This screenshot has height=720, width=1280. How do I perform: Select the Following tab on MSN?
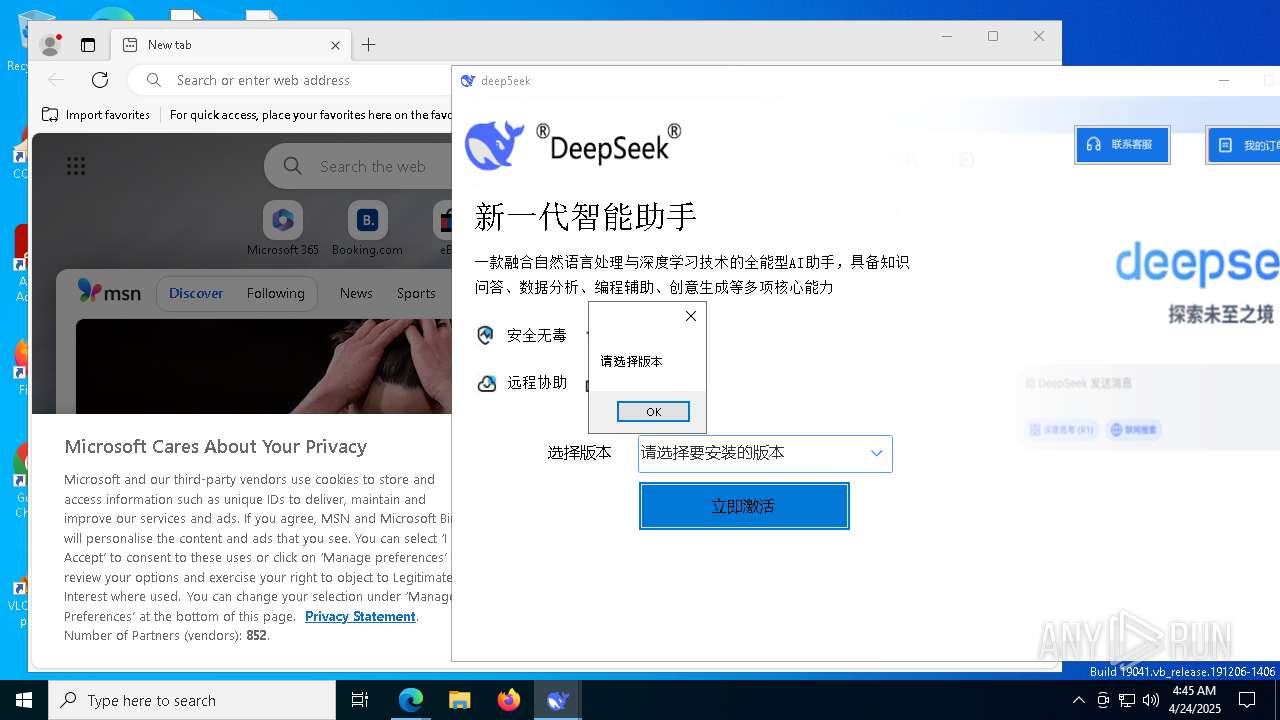click(276, 293)
